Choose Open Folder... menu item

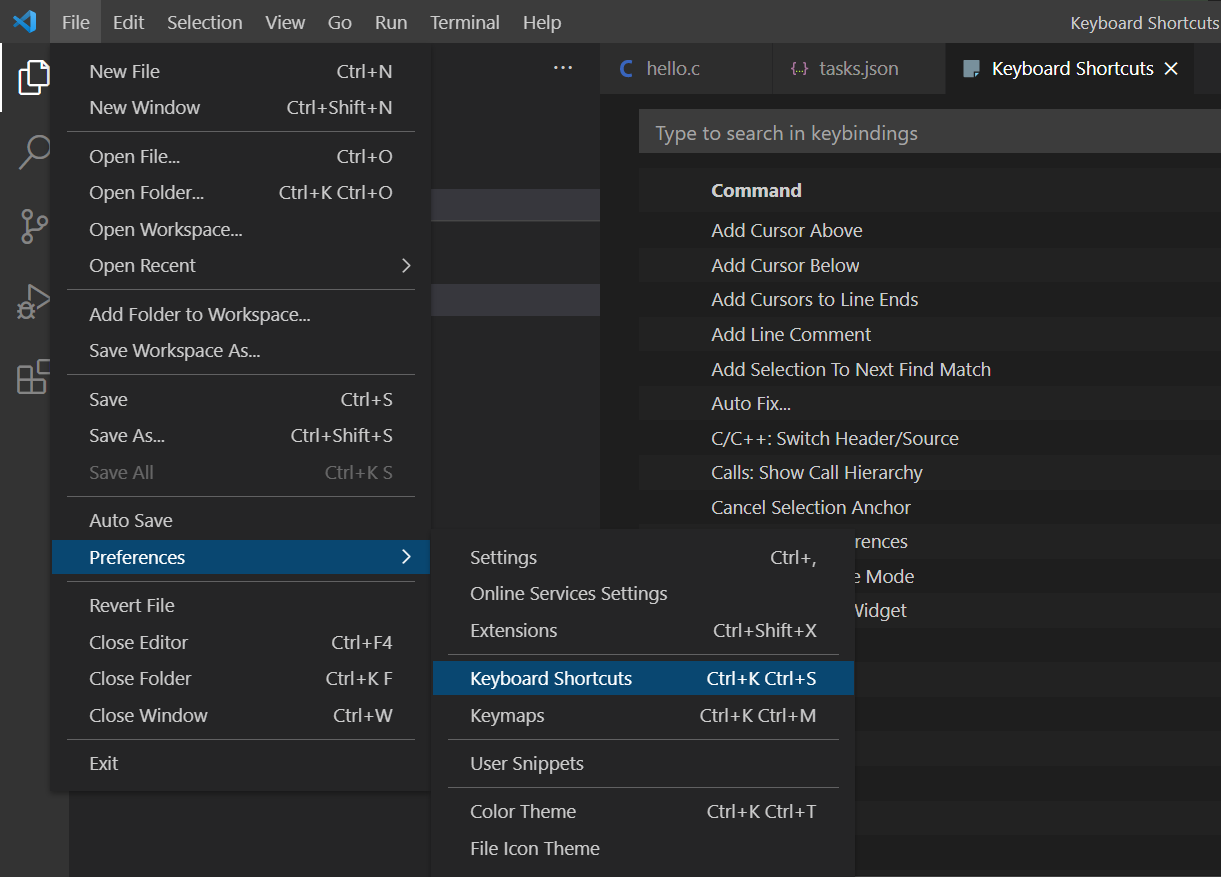point(240,192)
